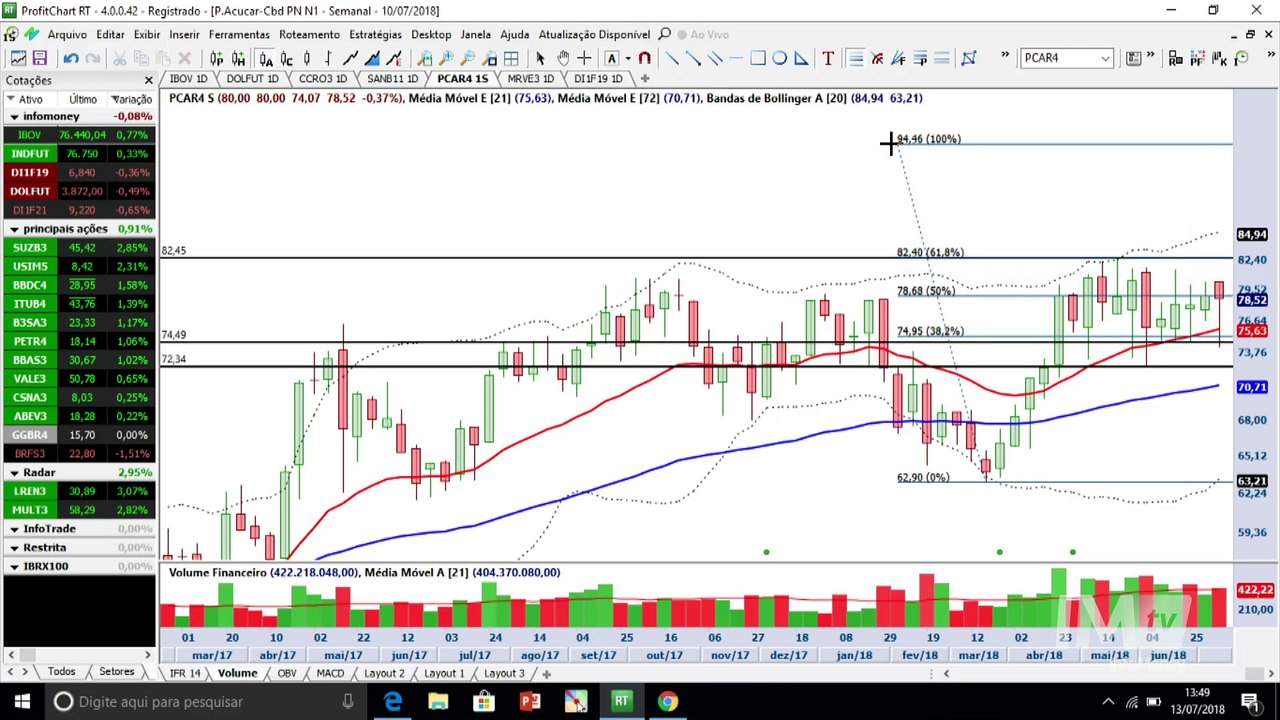Open the Arquivo menu
Screen dimensions: 1280x720
[x=67, y=34]
